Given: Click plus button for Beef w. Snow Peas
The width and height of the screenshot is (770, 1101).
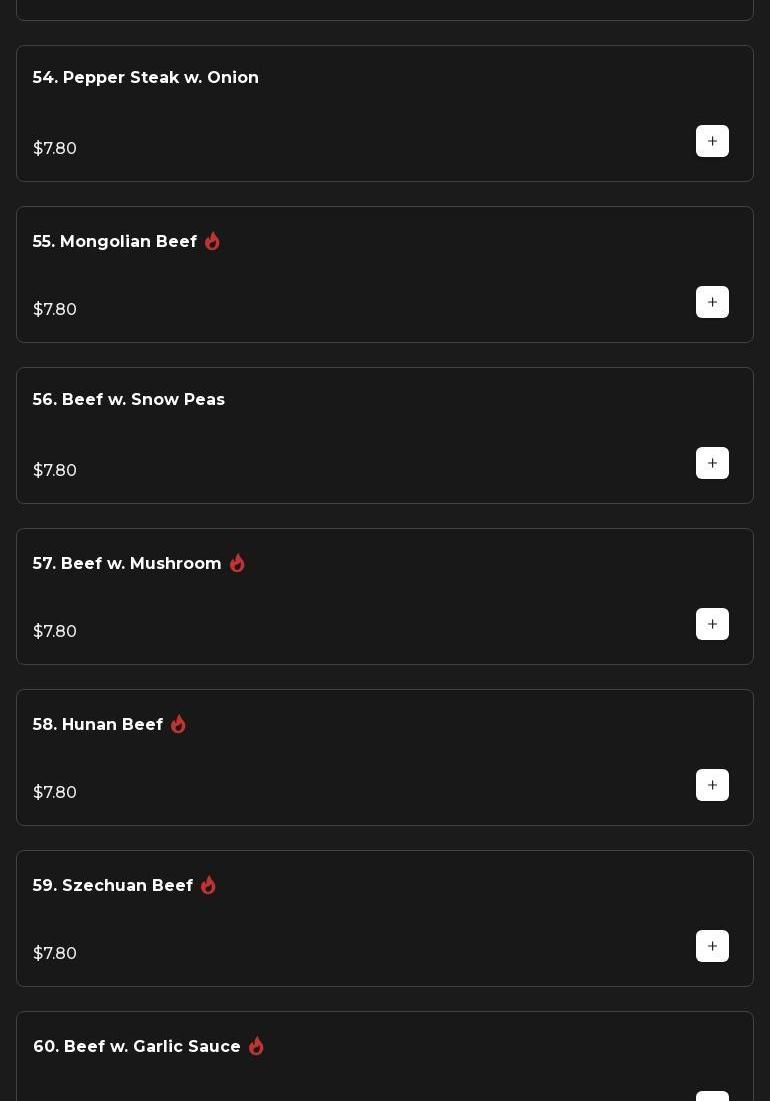Looking at the screenshot, I should tap(712, 463).
